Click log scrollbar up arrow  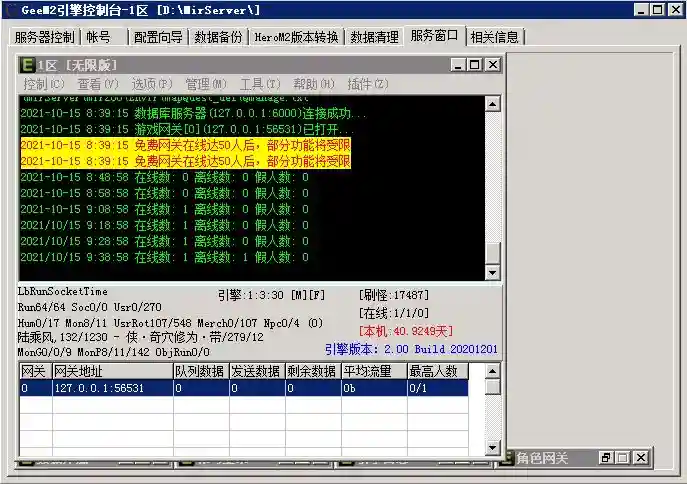492,104
